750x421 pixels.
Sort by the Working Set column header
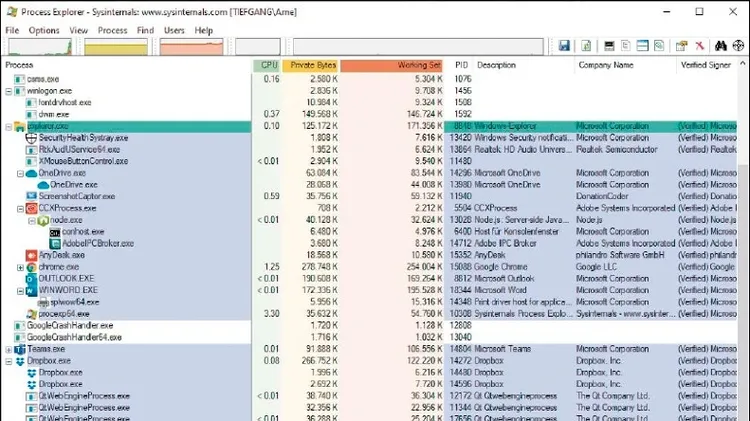click(391, 65)
